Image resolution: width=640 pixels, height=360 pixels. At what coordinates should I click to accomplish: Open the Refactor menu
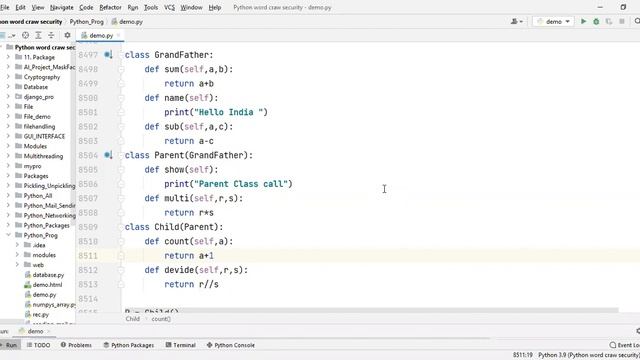pyautogui.click(x=110, y=7)
